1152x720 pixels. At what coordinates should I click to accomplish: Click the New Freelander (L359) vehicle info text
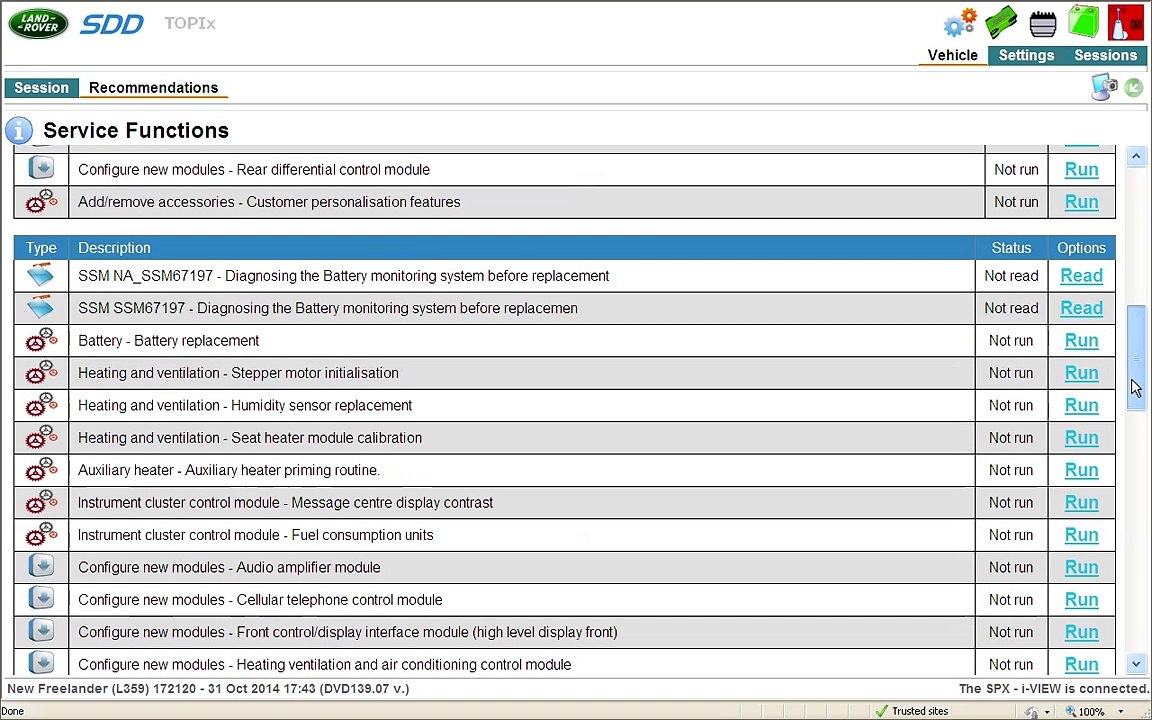point(208,688)
